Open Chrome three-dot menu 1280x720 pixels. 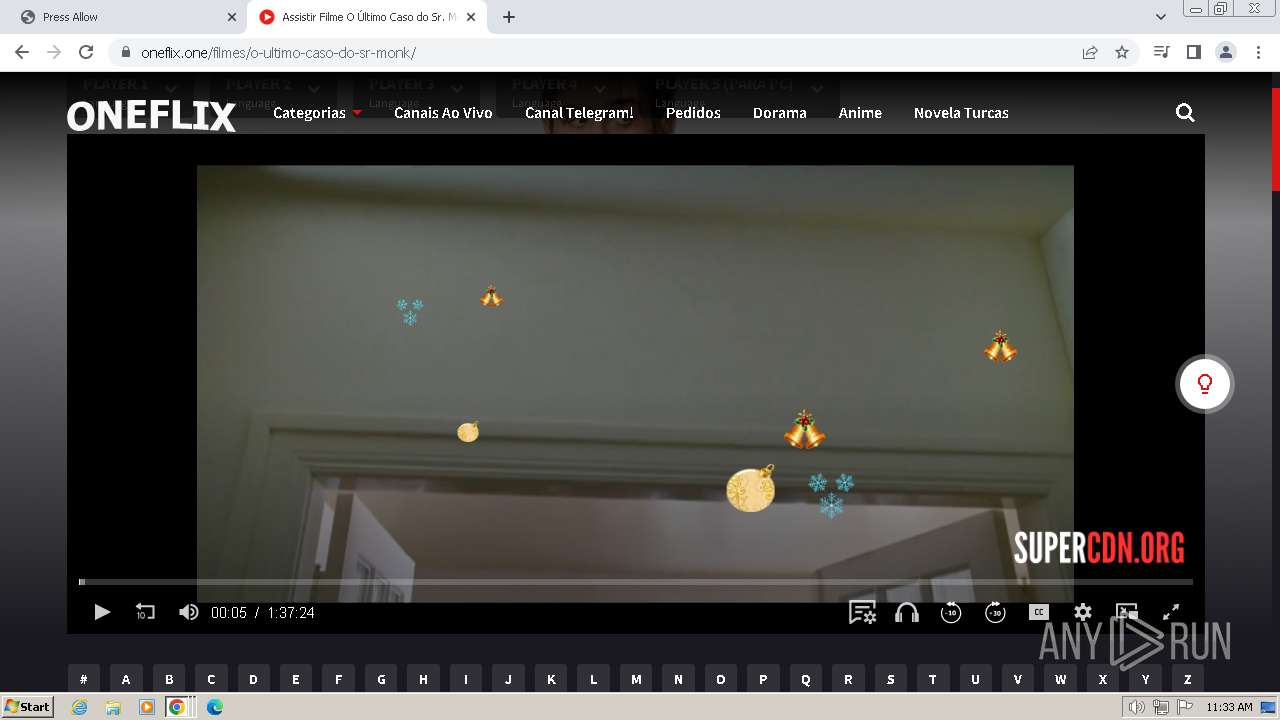(1258, 52)
